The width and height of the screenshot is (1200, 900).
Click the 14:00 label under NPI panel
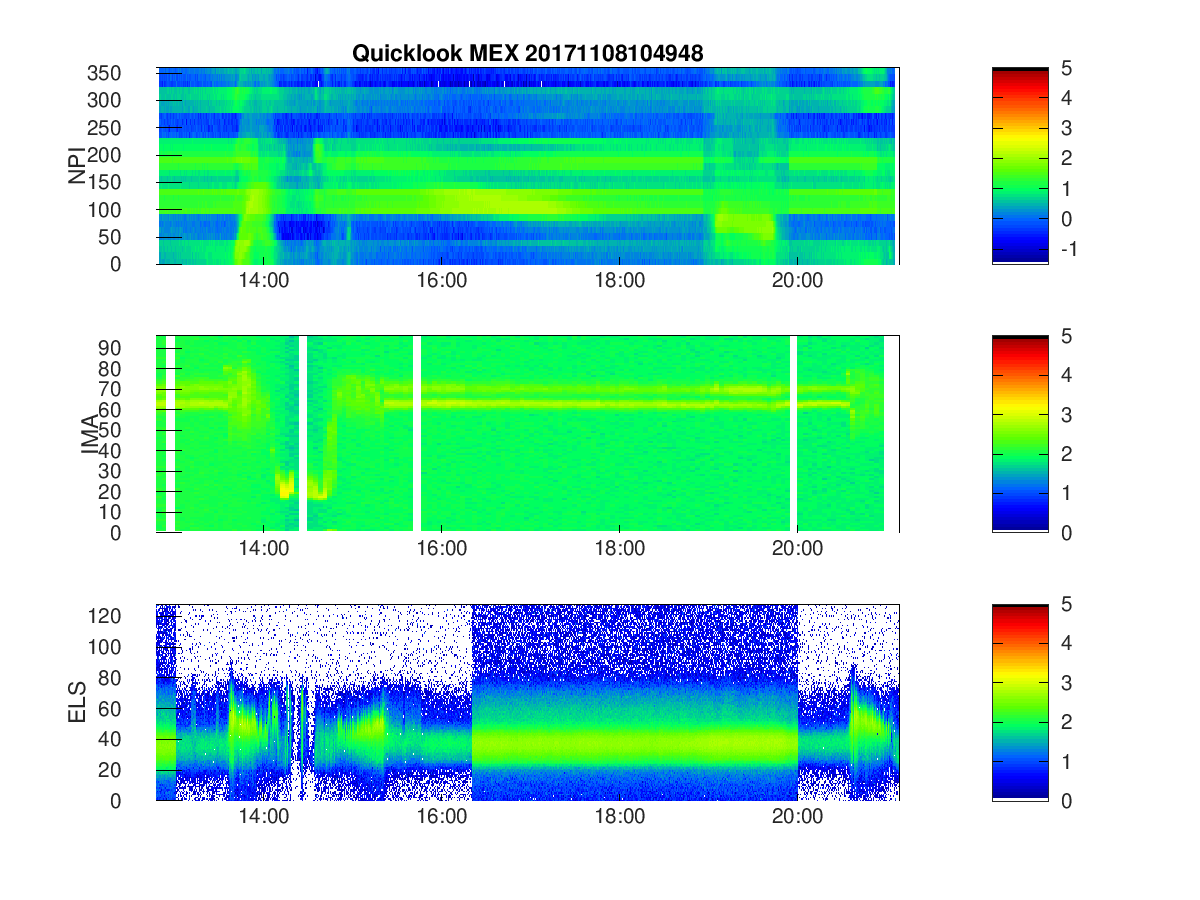pos(264,281)
